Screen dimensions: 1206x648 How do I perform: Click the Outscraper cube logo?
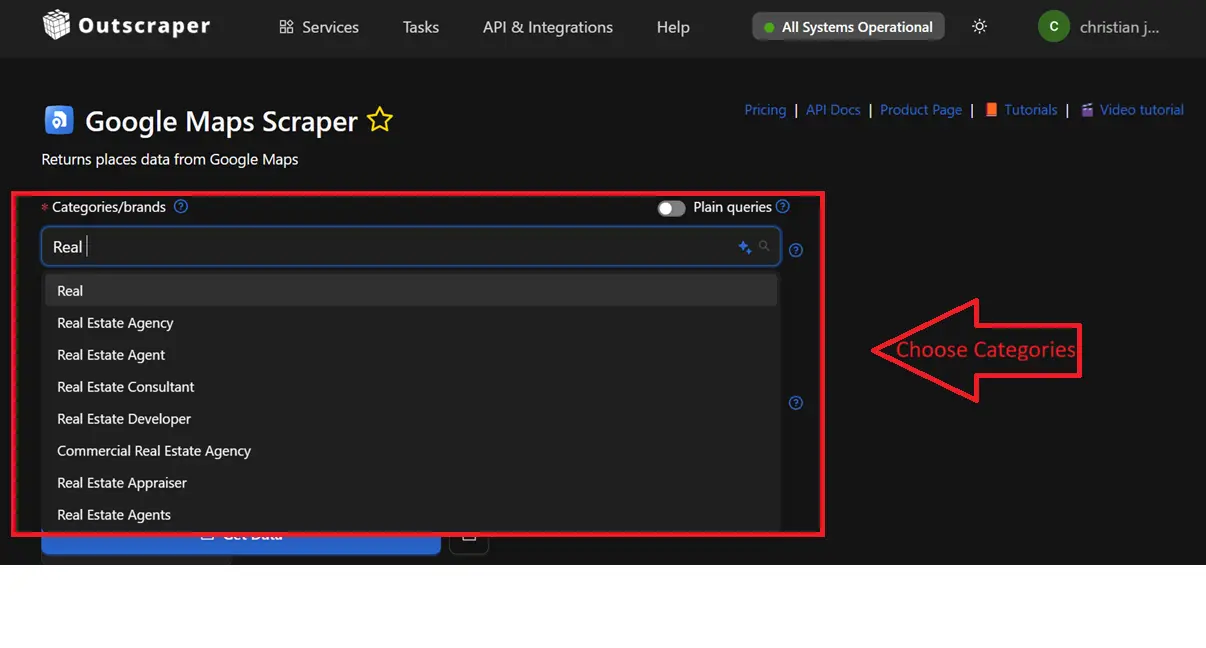click(57, 25)
